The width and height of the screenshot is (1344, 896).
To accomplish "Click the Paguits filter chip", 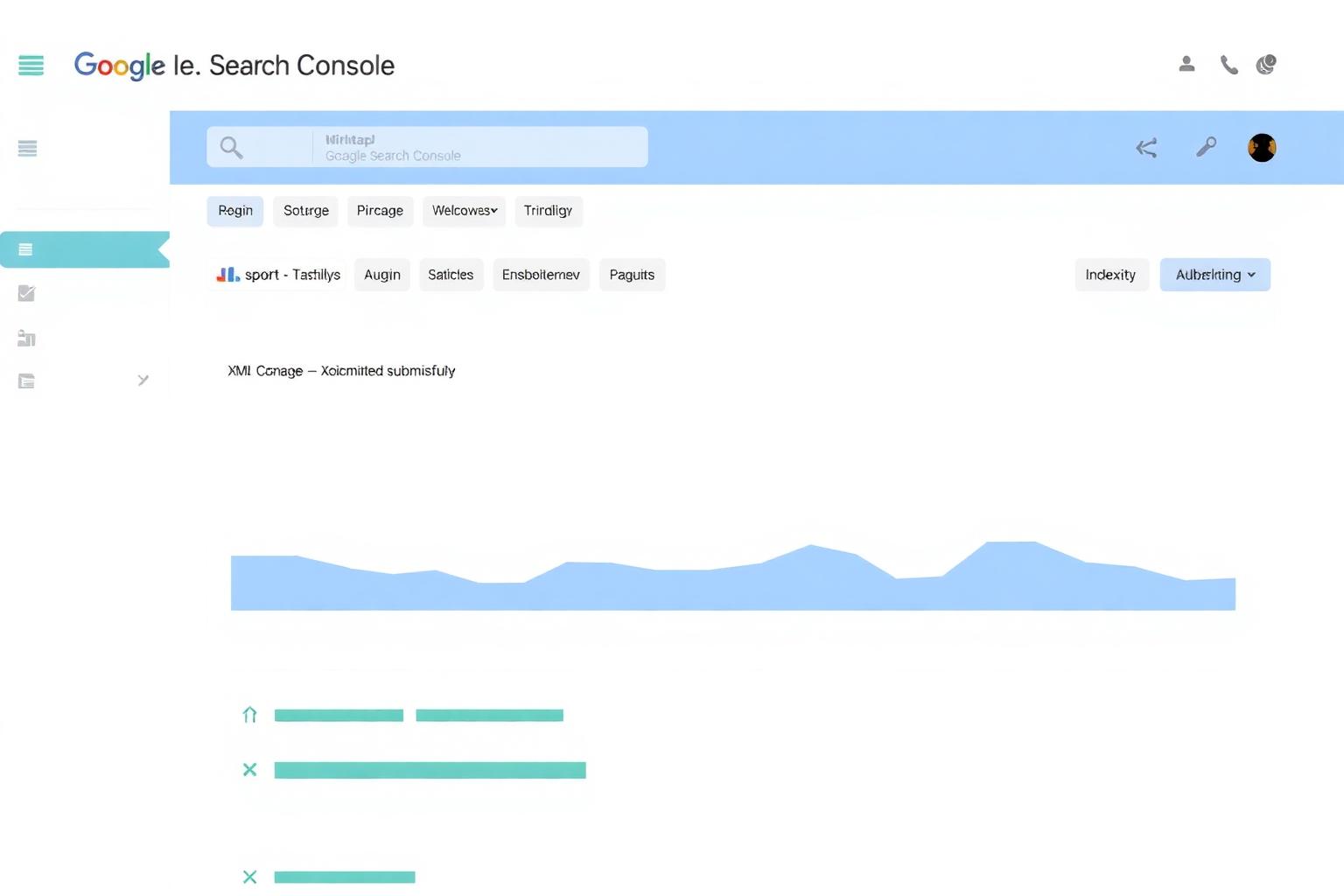I will click(x=632, y=275).
